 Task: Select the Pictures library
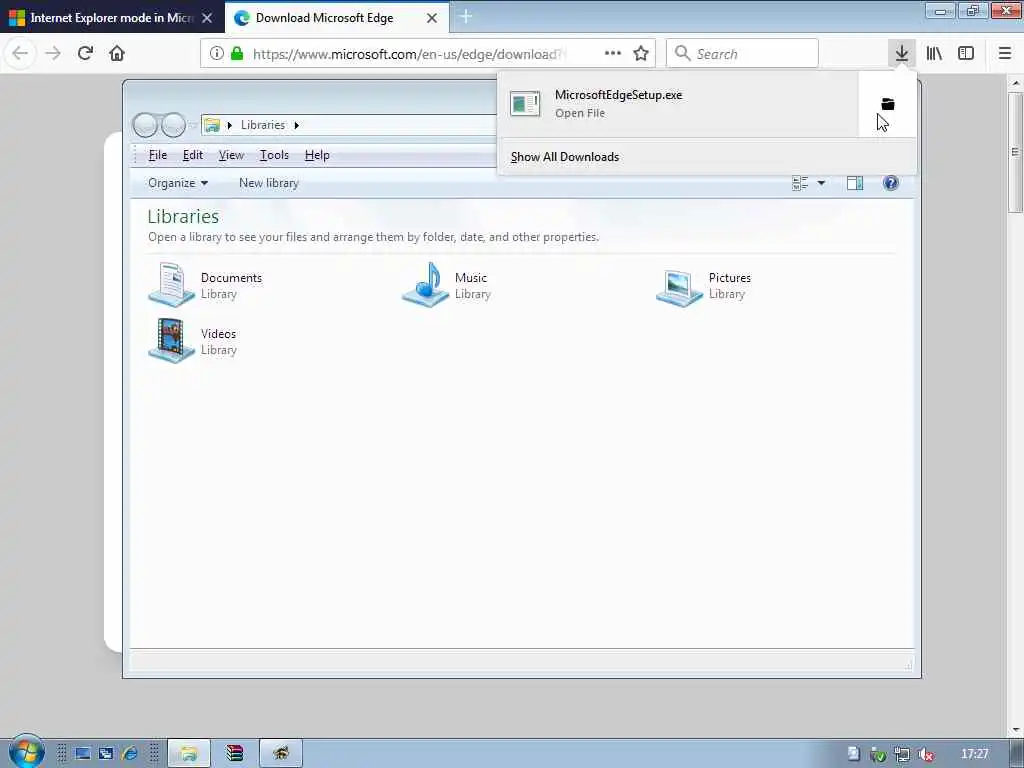pos(703,285)
